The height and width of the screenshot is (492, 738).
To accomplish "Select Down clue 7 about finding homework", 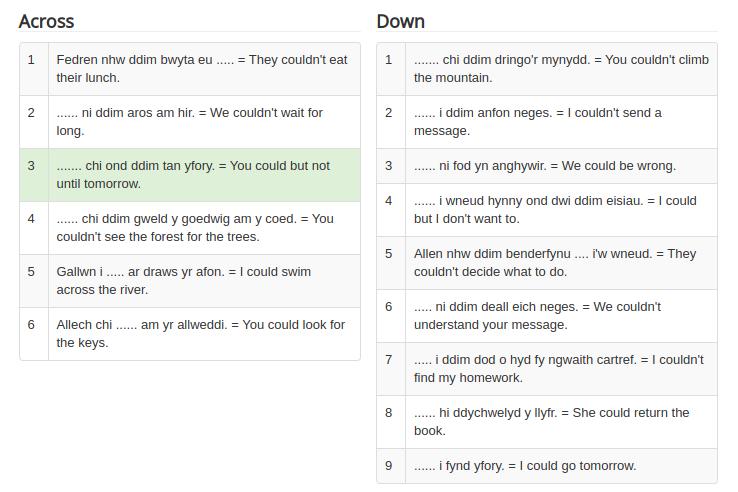I will coord(547,369).
